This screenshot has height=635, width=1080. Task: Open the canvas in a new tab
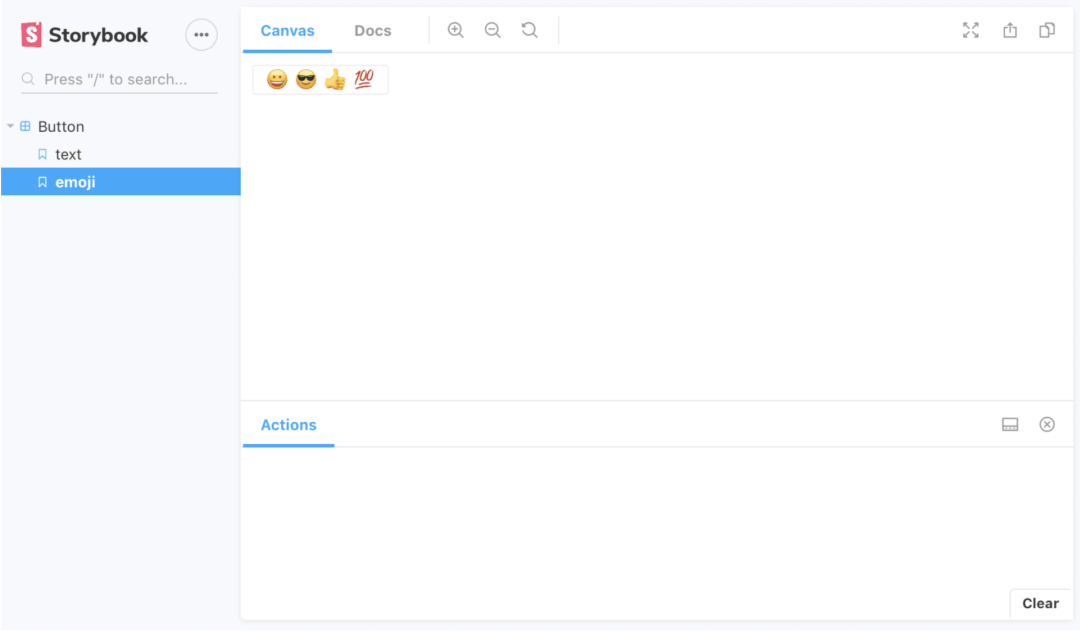point(1010,30)
